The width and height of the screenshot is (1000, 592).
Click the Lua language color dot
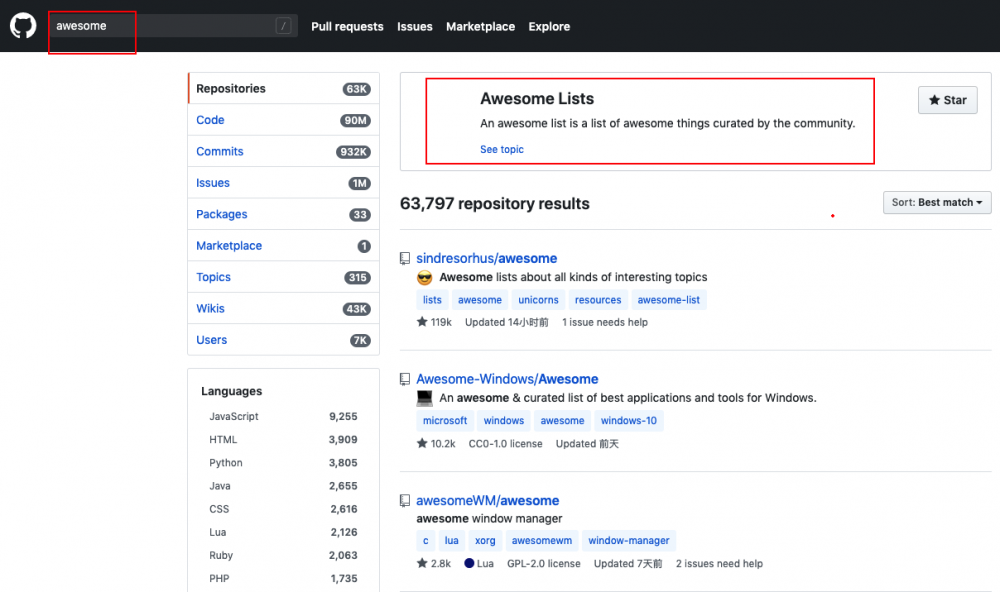tap(467, 563)
